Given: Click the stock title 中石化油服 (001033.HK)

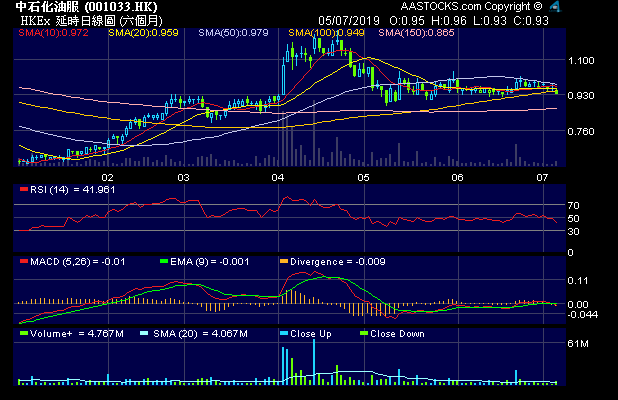Looking at the screenshot, I should pyautogui.click(x=87, y=7).
